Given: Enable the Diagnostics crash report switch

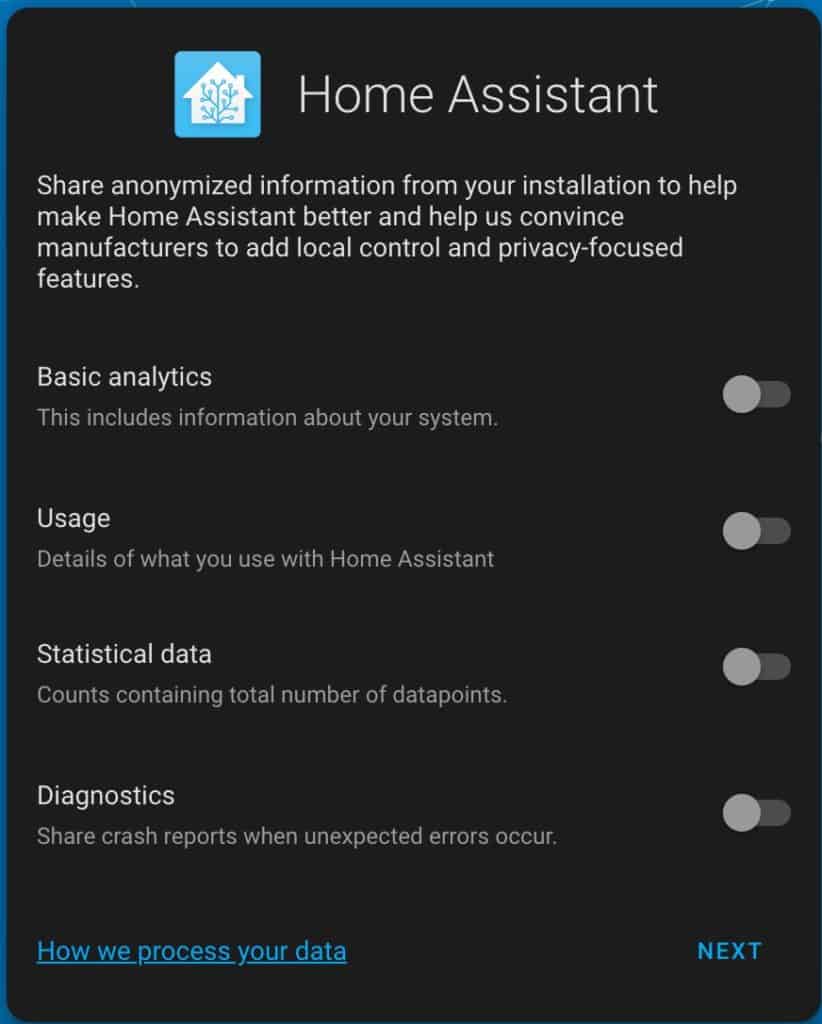Looking at the screenshot, I should 756,812.
